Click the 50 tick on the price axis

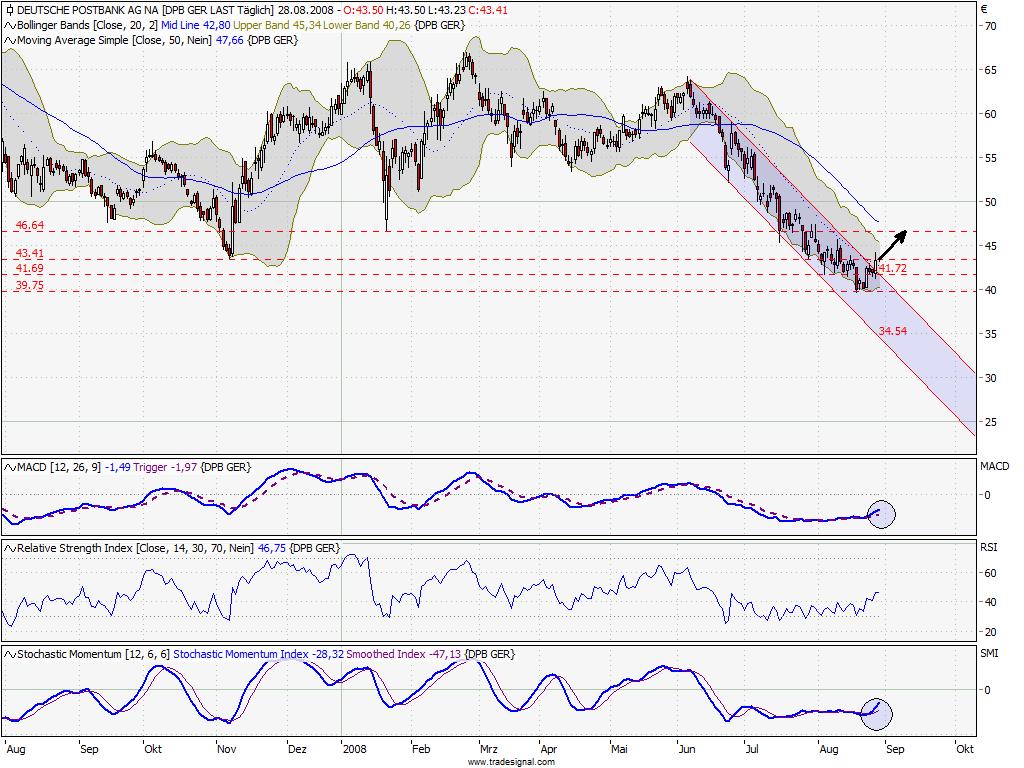991,202
